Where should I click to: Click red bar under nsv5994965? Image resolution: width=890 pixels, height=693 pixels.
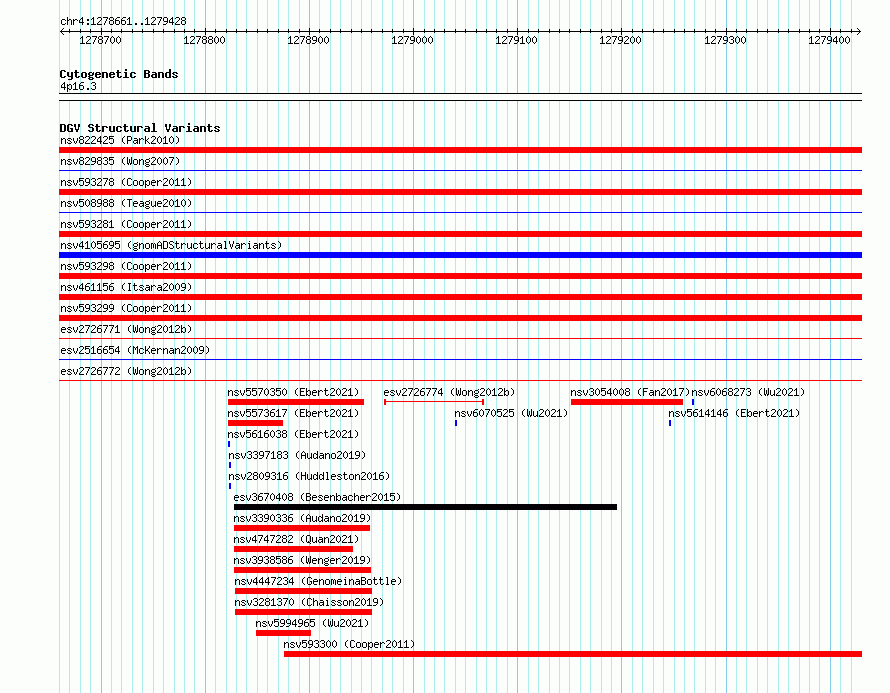(283, 633)
